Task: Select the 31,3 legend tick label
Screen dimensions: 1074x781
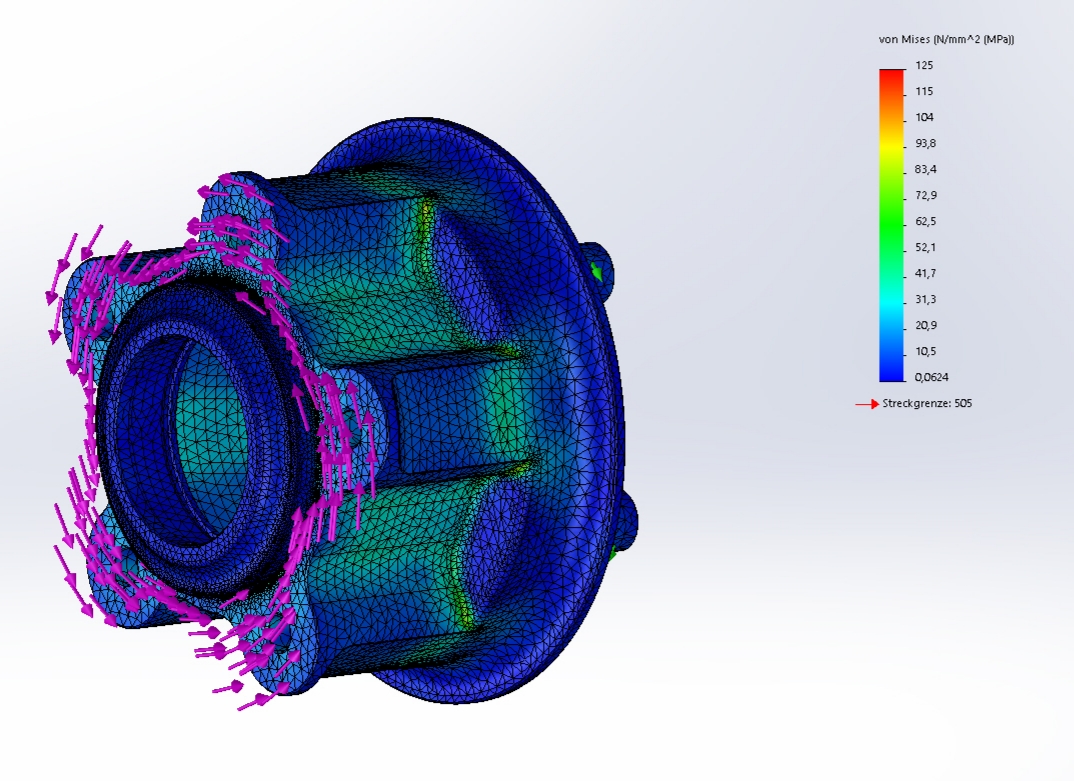Action: coord(925,300)
